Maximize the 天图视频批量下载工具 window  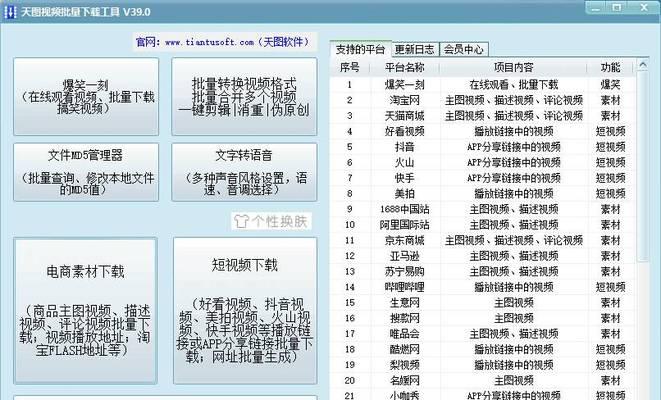pos(617,8)
